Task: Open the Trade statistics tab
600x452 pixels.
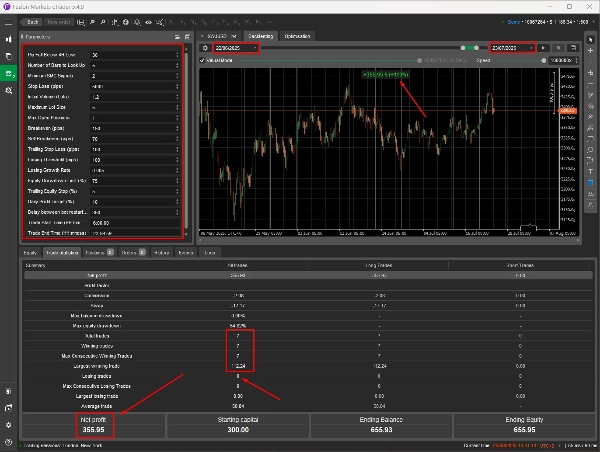Action: [x=62, y=253]
